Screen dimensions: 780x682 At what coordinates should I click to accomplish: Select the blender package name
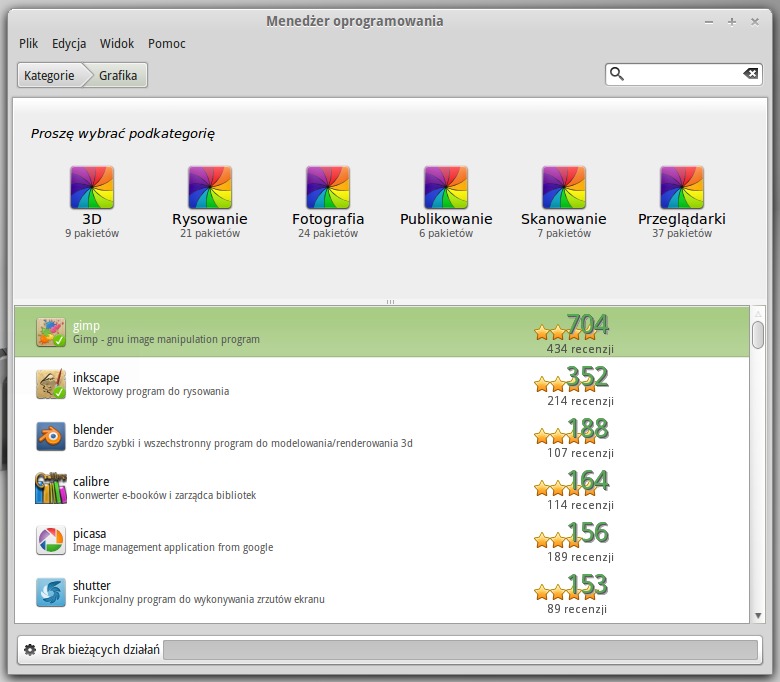[x=94, y=430]
